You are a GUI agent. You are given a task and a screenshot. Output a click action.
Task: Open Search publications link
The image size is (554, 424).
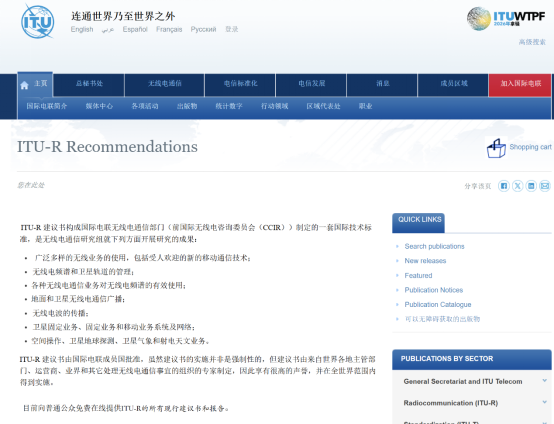434,246
